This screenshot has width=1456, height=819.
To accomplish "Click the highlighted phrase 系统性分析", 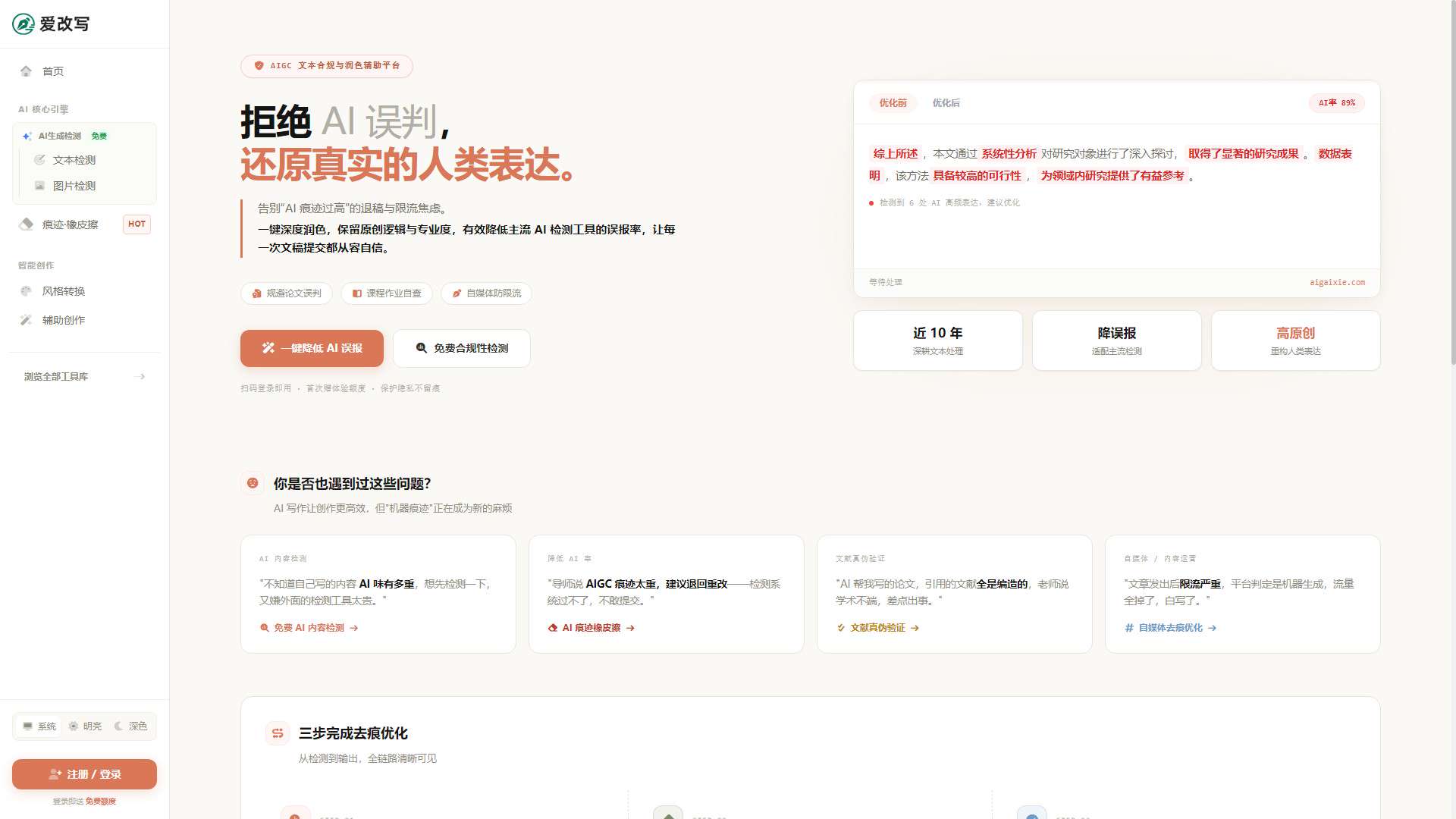I will coord(1009,154).
